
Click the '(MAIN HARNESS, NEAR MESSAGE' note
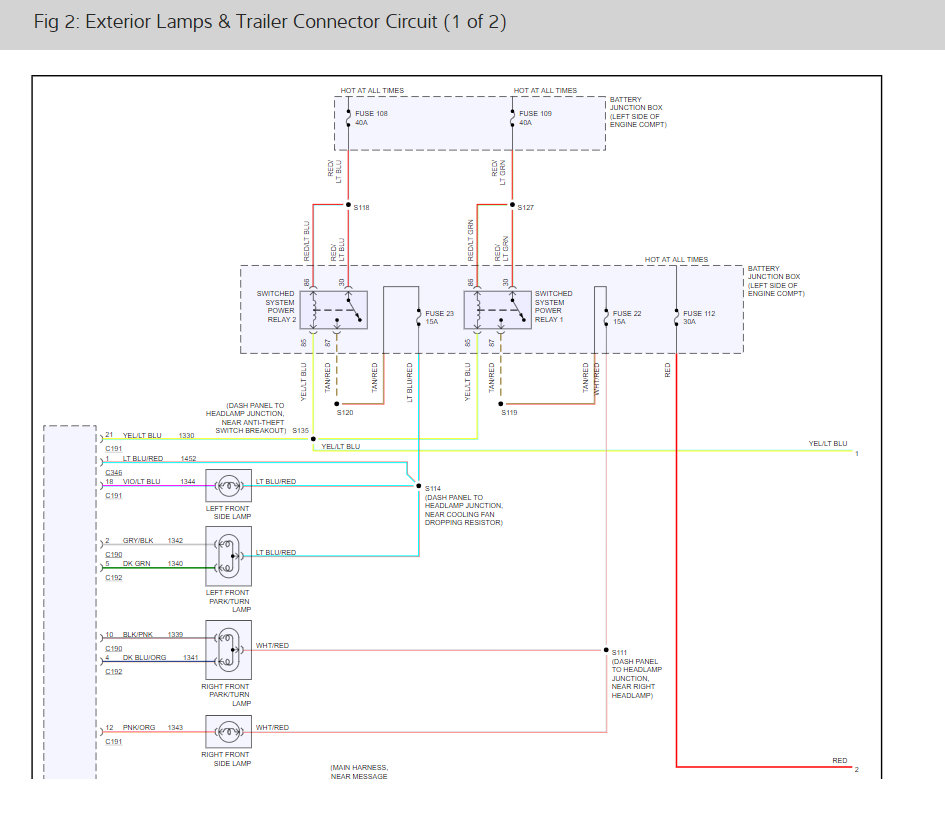(x=359, y=772)
